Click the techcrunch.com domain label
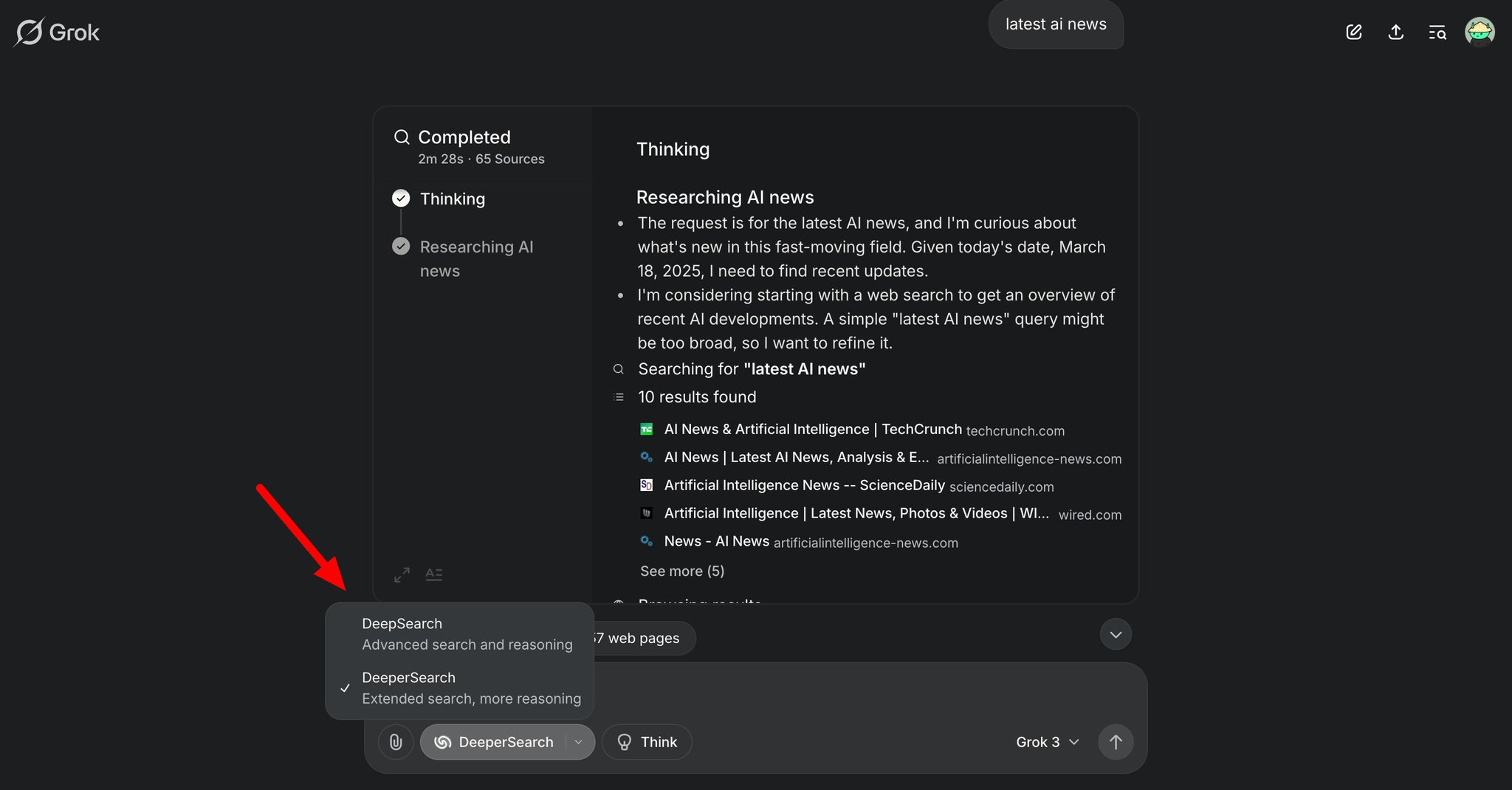Image resolution: width=1512 pixels, height=790 pixels. 1015,430
